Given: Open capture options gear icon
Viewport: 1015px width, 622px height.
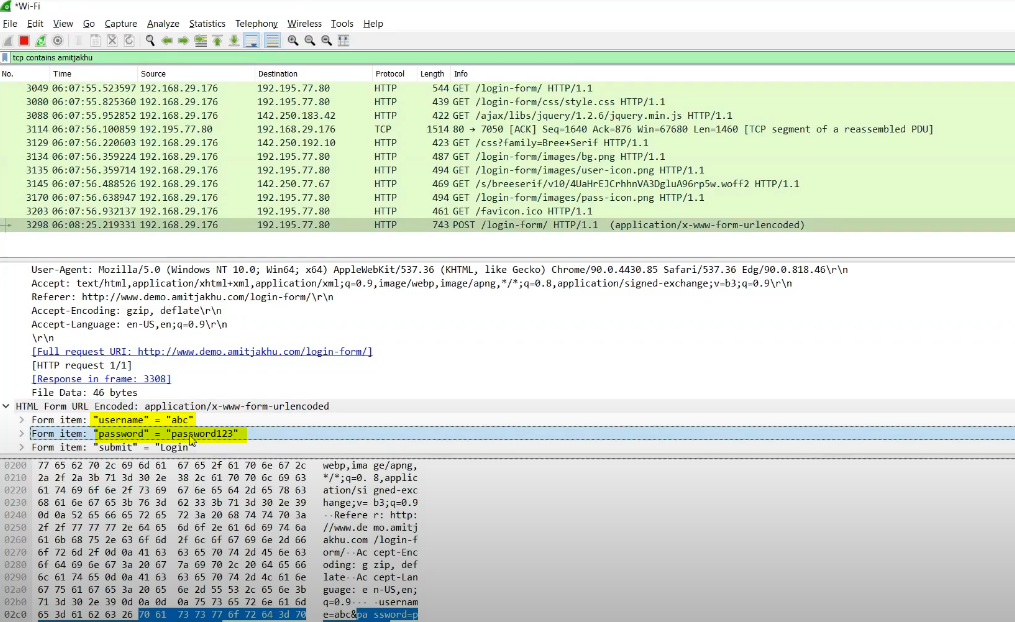Looking at the screenshot, I should pyautogui.click(x=58, y=41).
